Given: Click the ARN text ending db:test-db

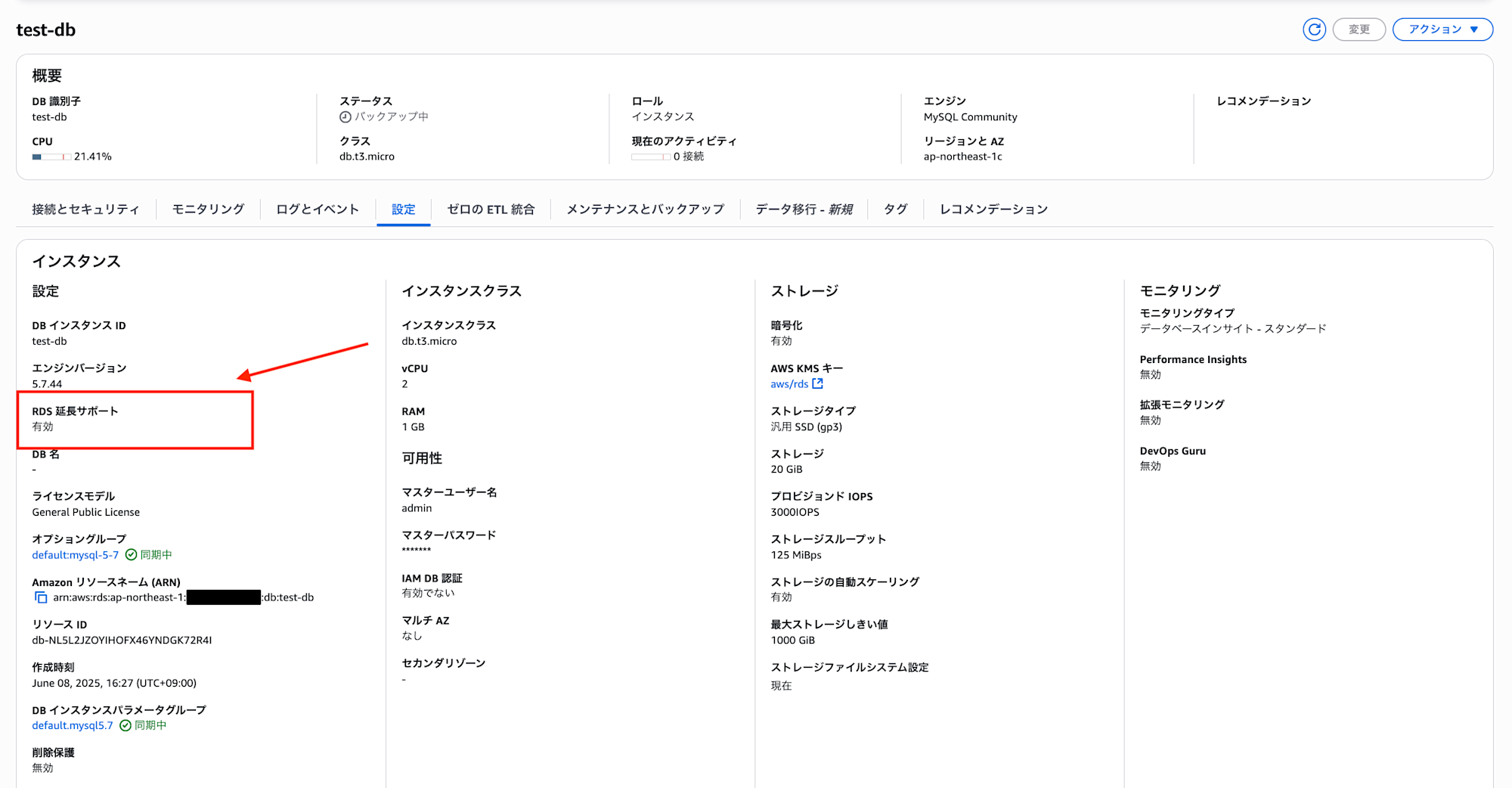Looking at the screenshot, I should pyautogui.click(x=183, y=597).
